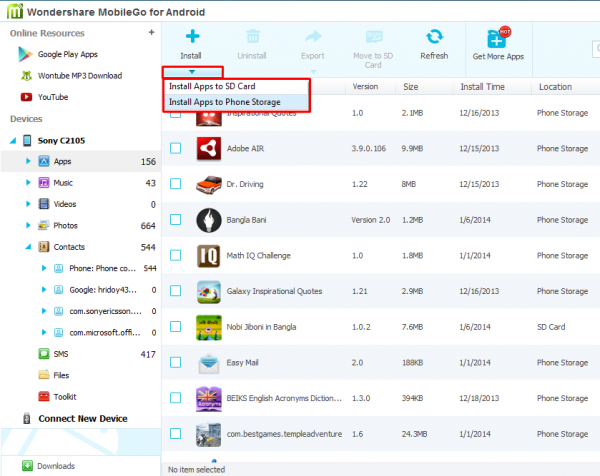This screenshot has height=476, width=600.
Task: Open the Photos category
Action: (65, 226)
